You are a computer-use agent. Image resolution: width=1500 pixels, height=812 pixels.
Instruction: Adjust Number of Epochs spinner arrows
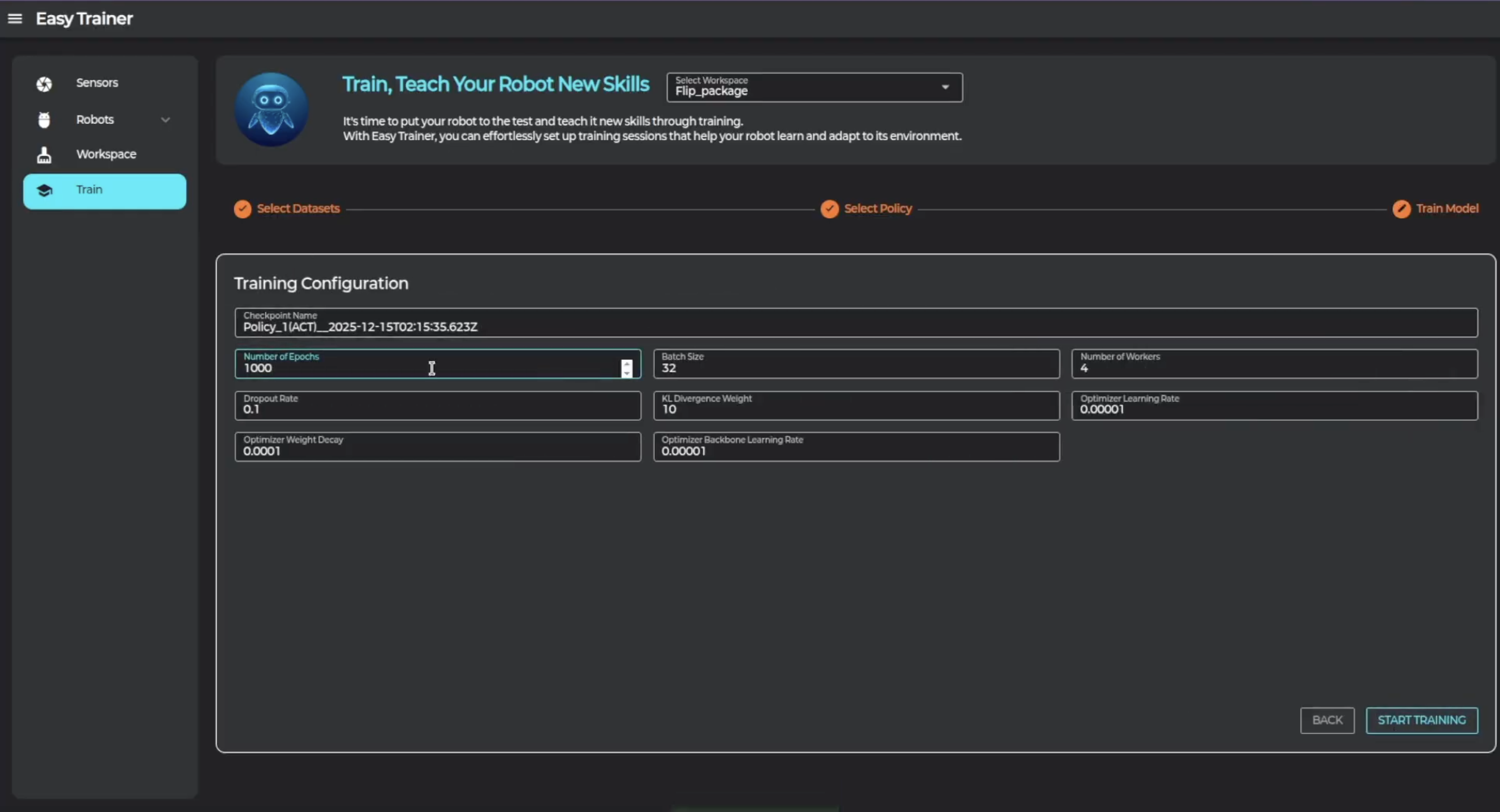pyautogui.click(x=626, y=368)
